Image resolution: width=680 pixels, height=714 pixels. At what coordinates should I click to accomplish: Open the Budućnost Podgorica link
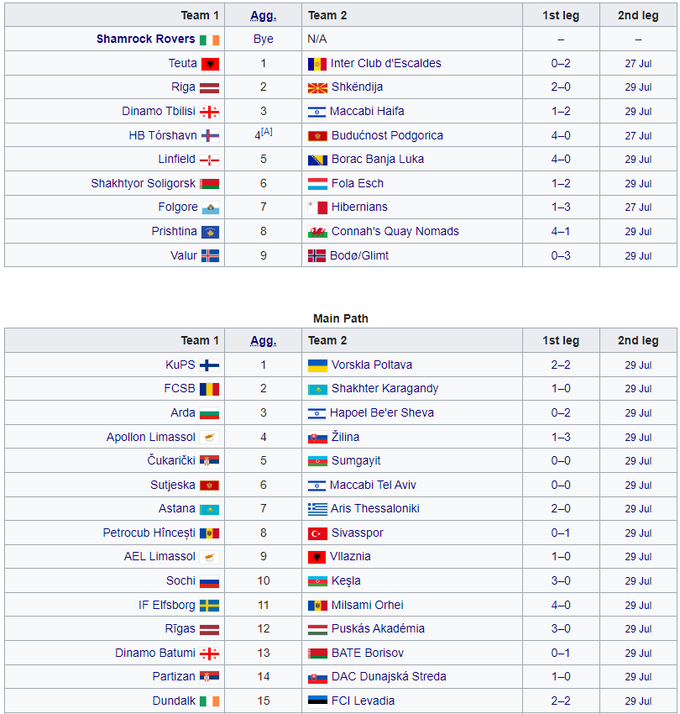coord(387,135)
